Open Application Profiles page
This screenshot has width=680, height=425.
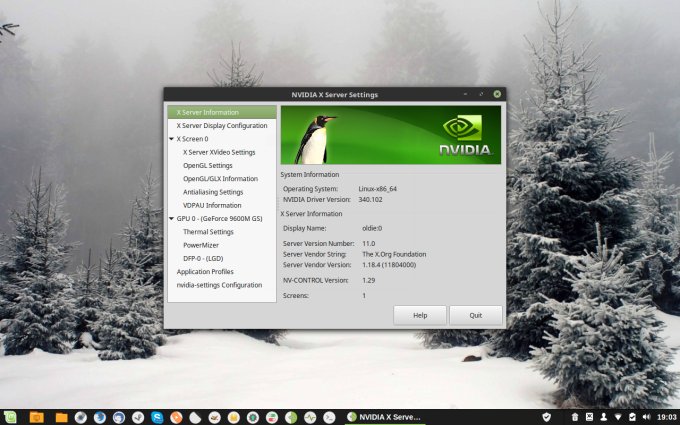click(x=205, y=272)
